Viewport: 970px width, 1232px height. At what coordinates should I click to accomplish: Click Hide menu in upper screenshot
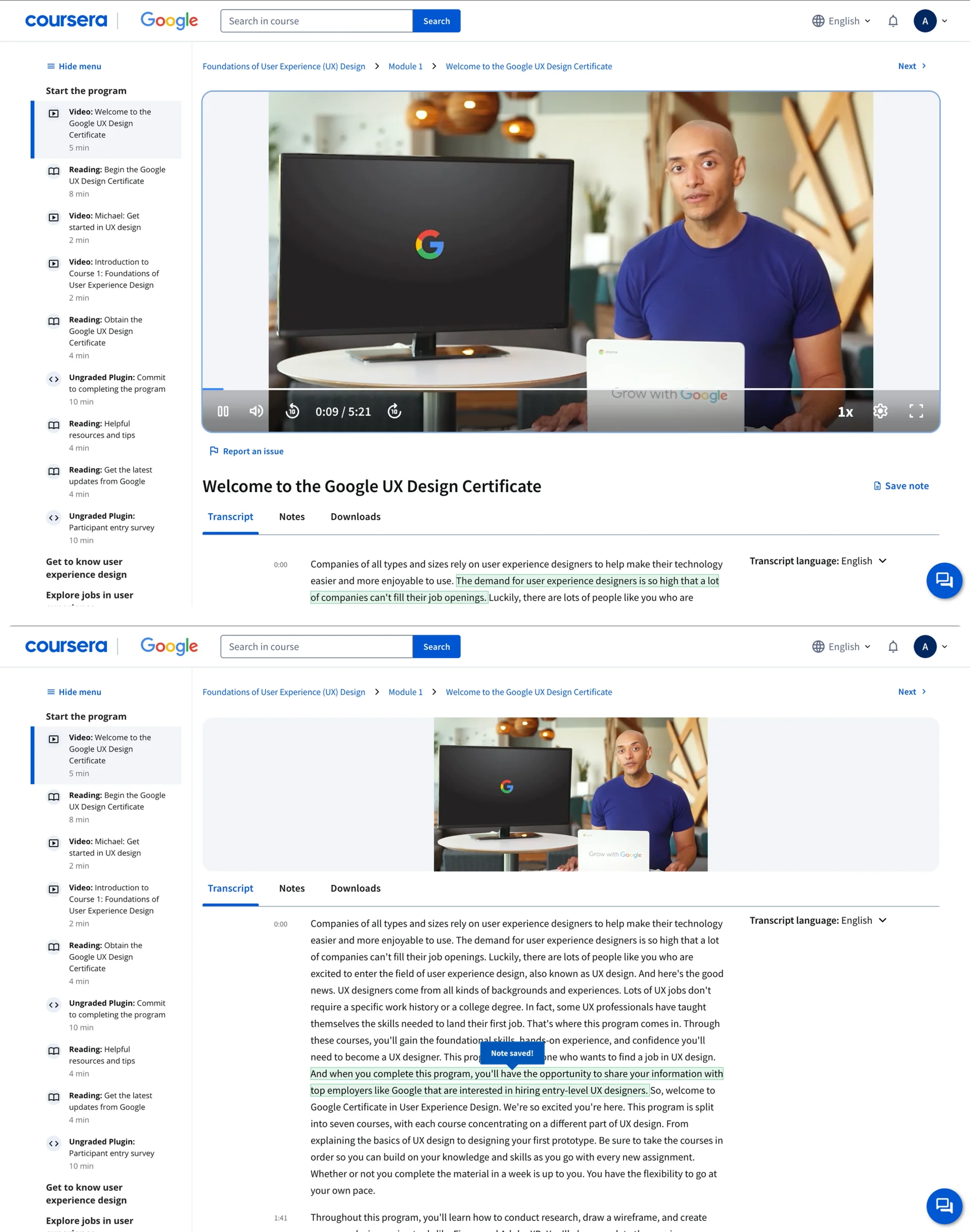pos(74,66)
